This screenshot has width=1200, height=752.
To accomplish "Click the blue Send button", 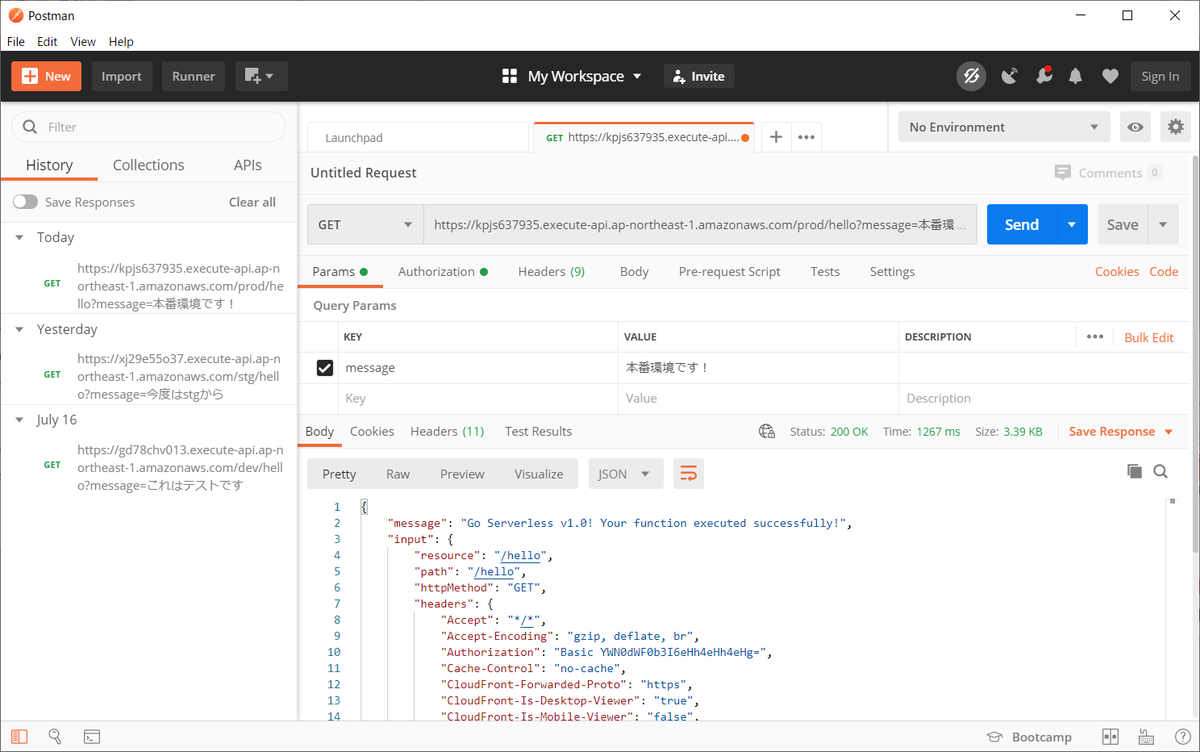I will pyautogui.click(x=1022, y=225).
